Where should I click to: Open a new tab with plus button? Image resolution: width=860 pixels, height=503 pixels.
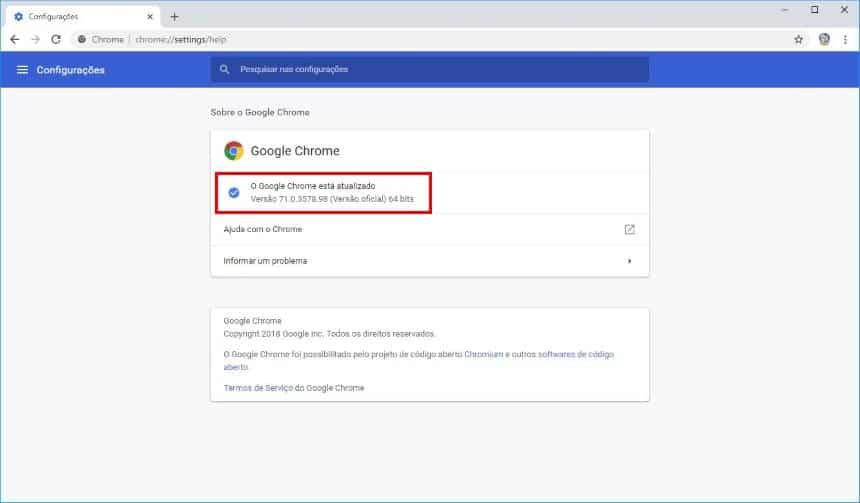174,17
